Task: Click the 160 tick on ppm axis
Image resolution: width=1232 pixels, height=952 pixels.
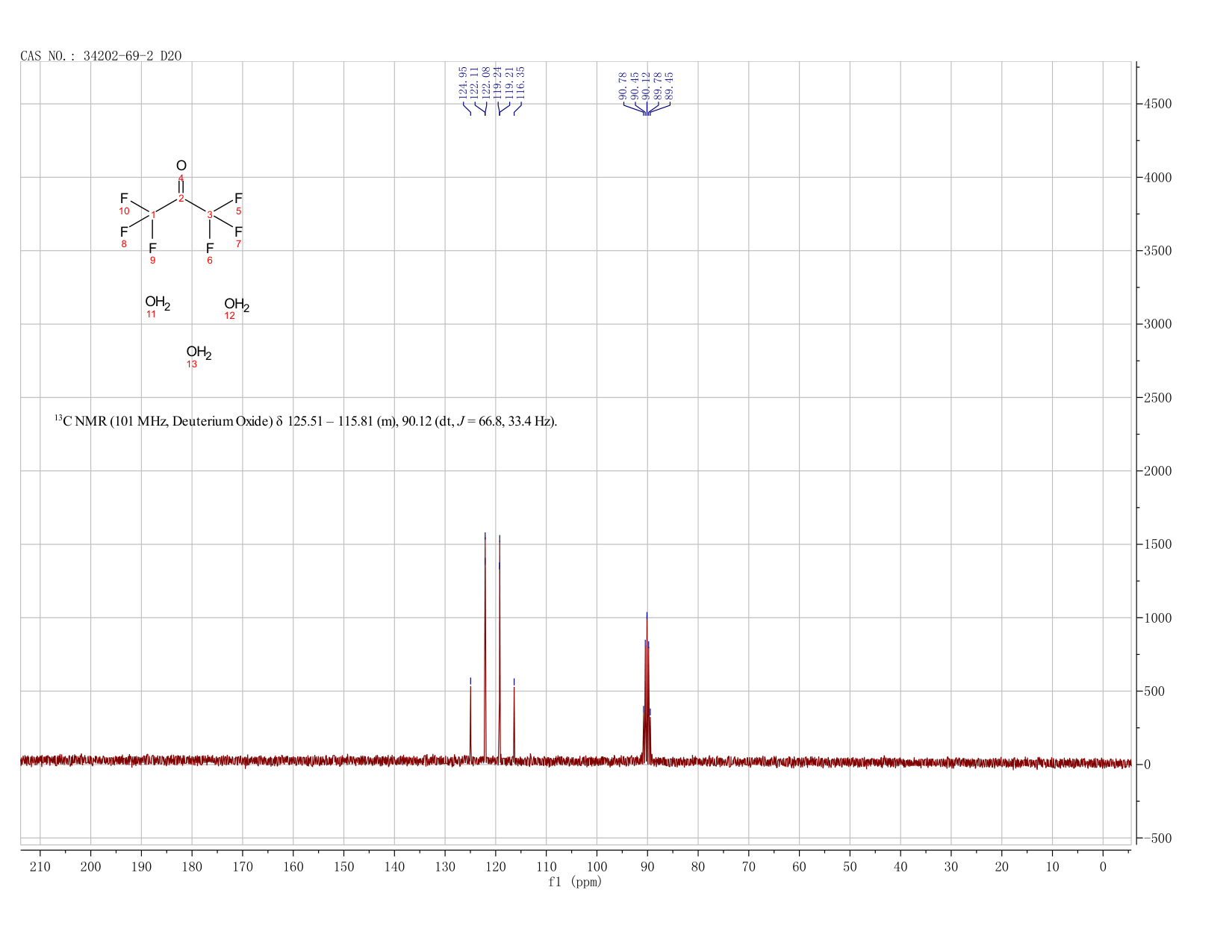Action: coord(293,866)
